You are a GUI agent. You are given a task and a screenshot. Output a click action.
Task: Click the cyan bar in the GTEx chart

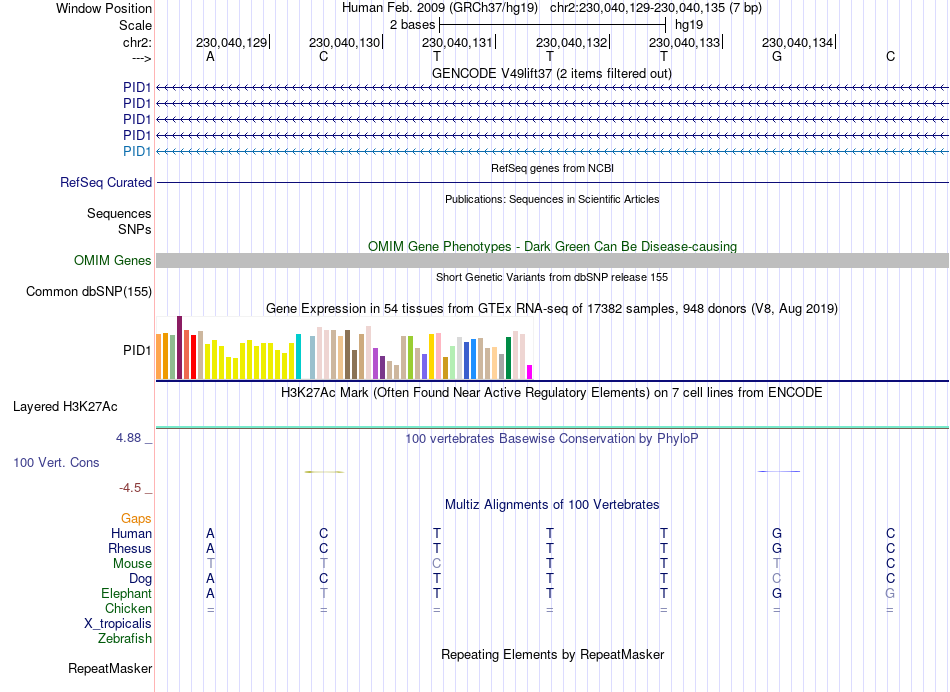[298, 356]
